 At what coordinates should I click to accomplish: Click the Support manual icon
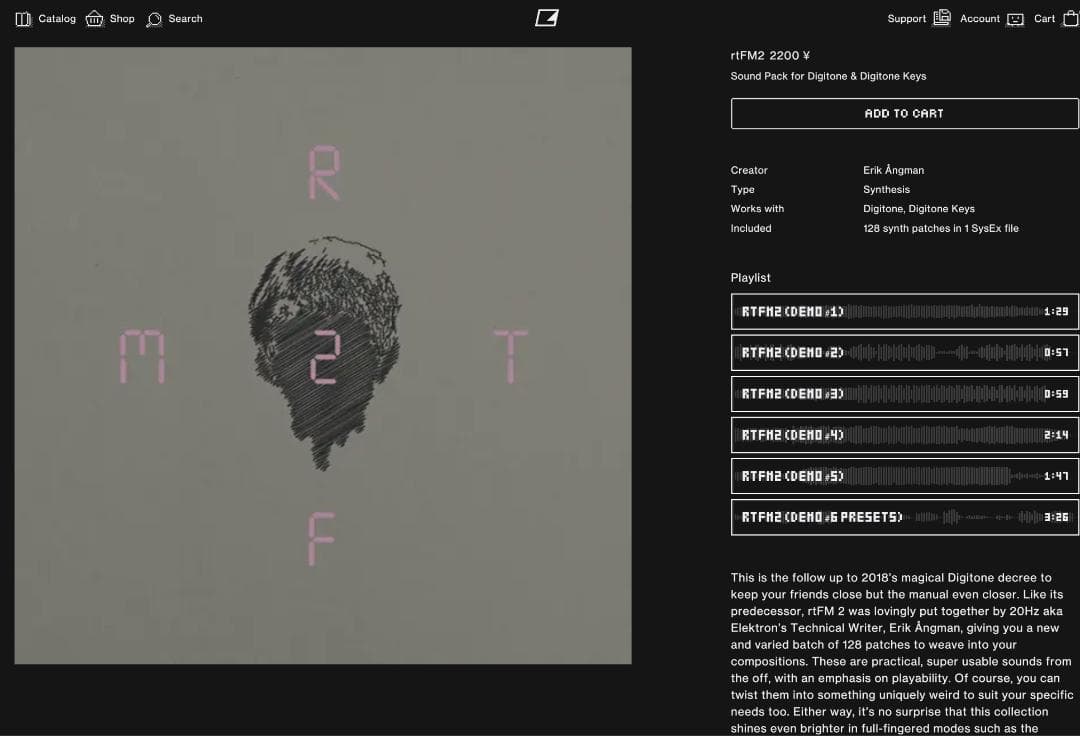[942, 18]
